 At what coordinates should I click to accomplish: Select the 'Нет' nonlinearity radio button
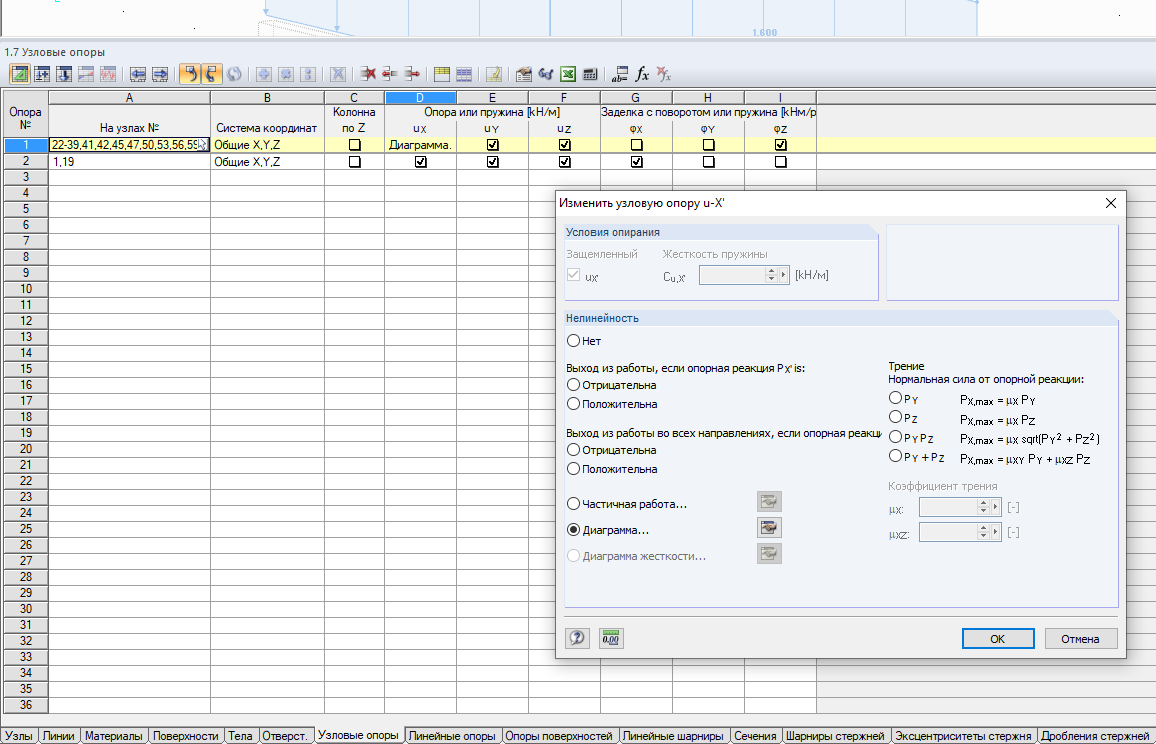tap(573, 341)
